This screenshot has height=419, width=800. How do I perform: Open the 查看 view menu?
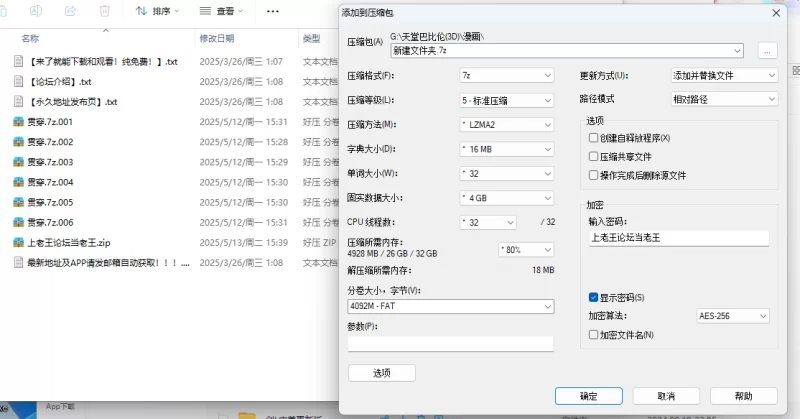click(x=221, y=11)
